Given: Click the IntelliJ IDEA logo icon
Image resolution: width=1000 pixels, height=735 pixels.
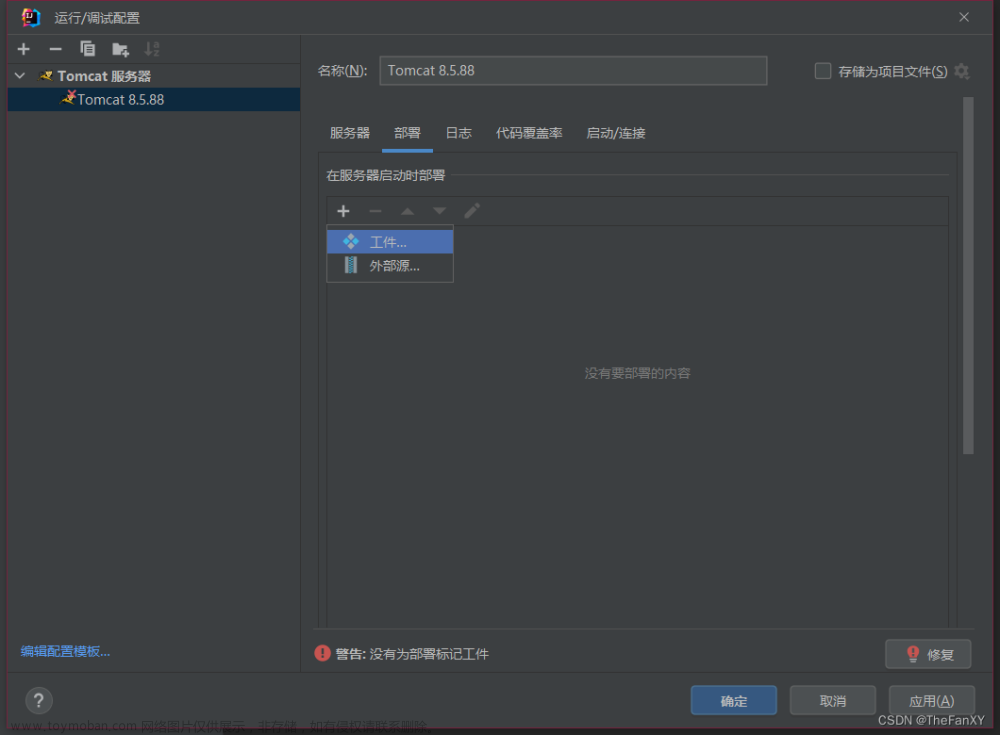Looking at the screenshot, I should (30, 18).
